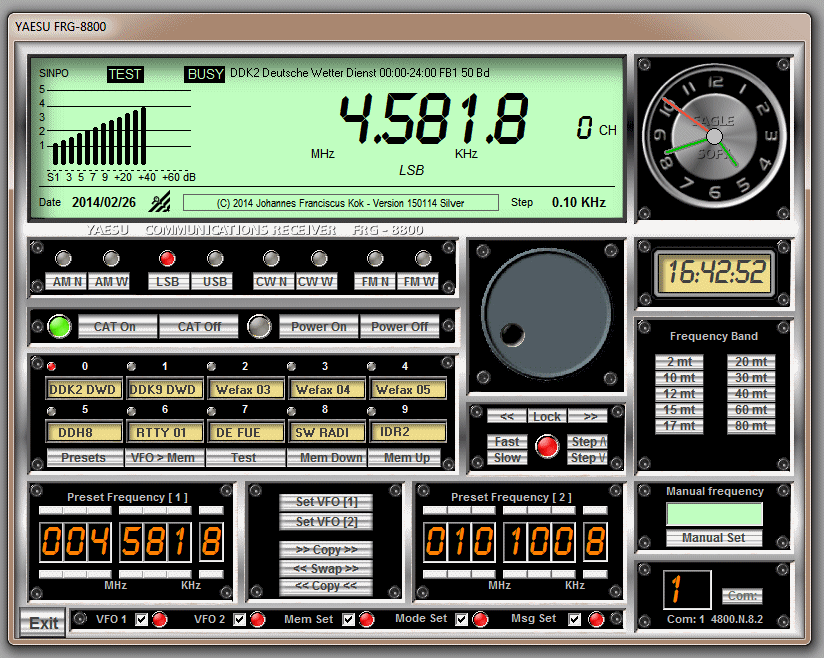Click the Lock button
The width and height of the screenshot is (824, 658).
547,416
